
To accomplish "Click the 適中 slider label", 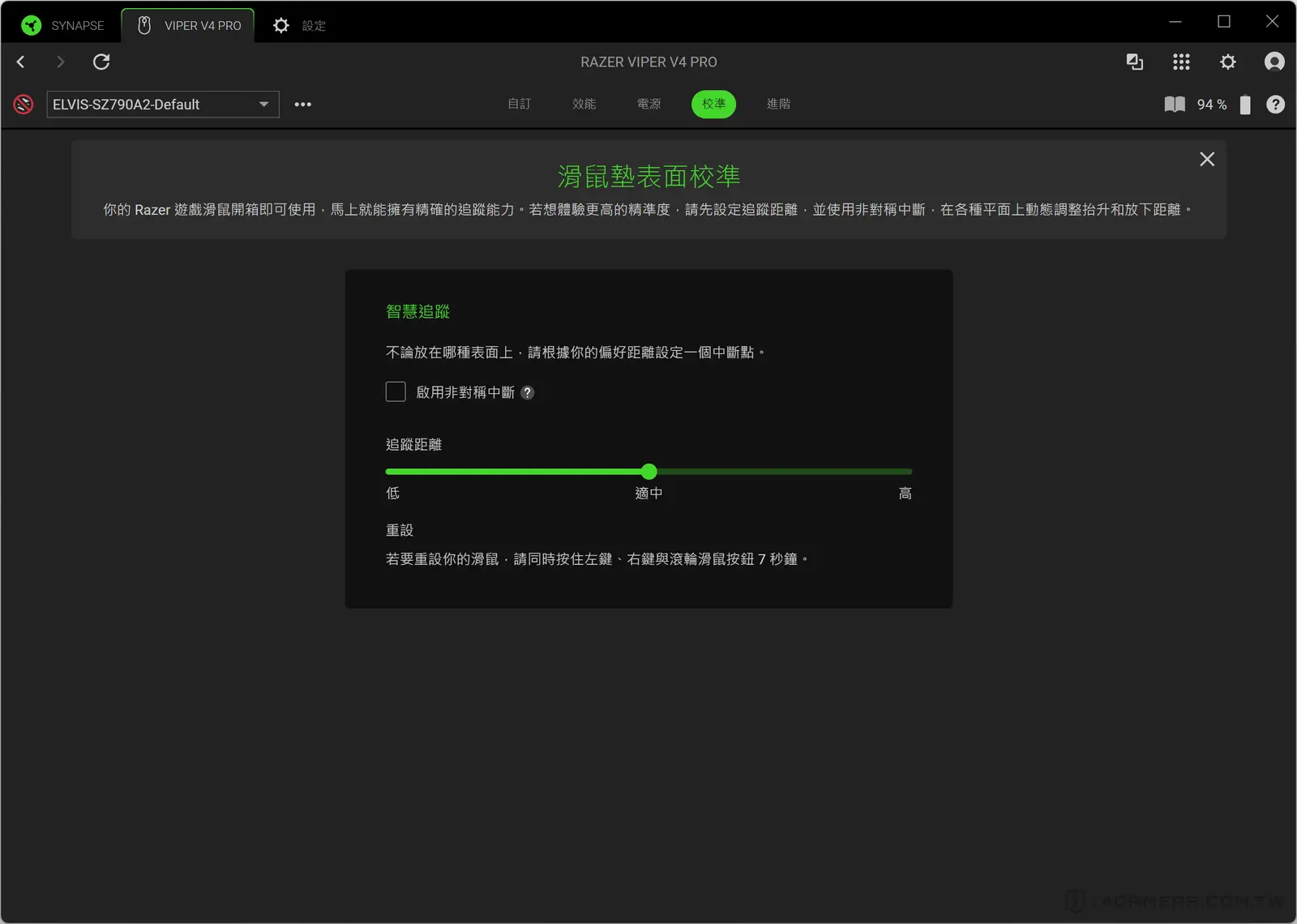I will click(648, 493).
